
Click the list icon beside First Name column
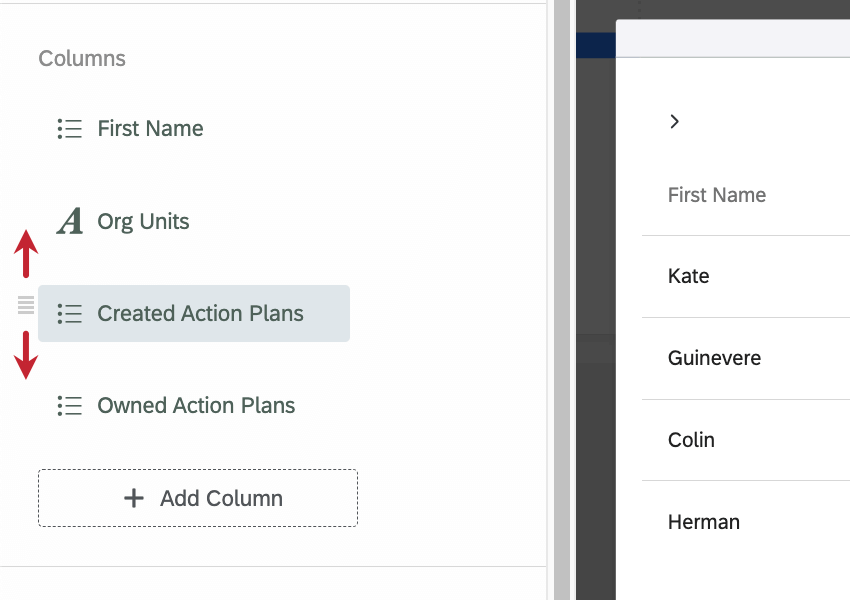click(69, 129)
